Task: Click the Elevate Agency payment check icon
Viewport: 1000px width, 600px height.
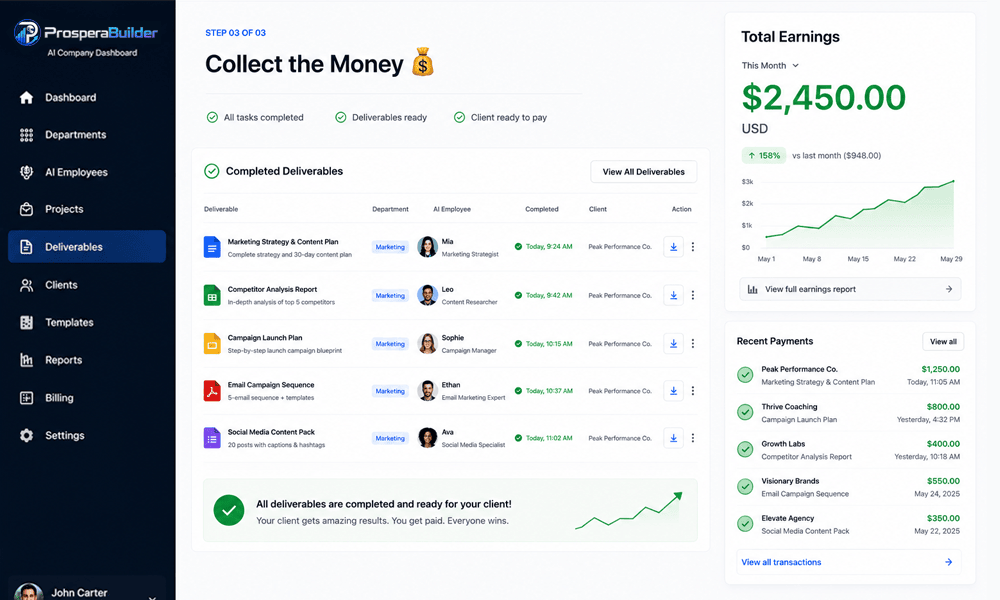Action: 745,524
